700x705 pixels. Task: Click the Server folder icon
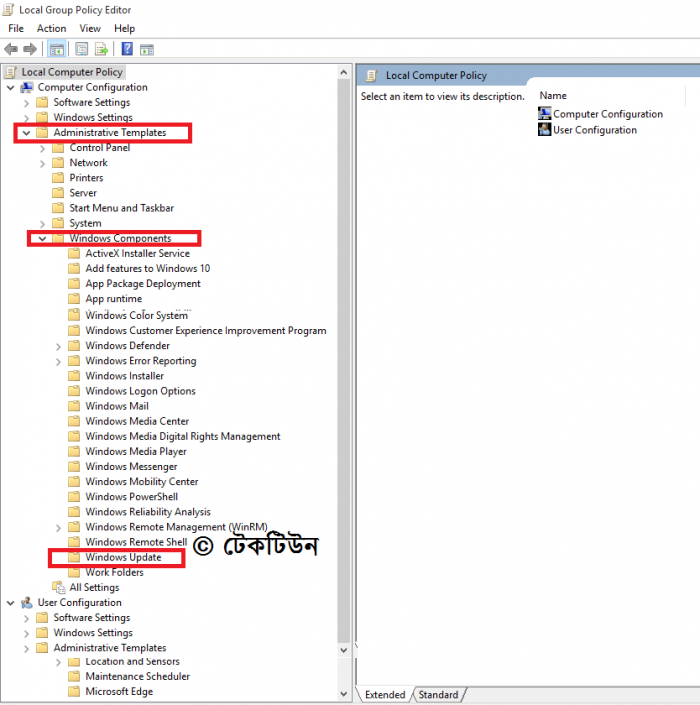coord(58,193)
